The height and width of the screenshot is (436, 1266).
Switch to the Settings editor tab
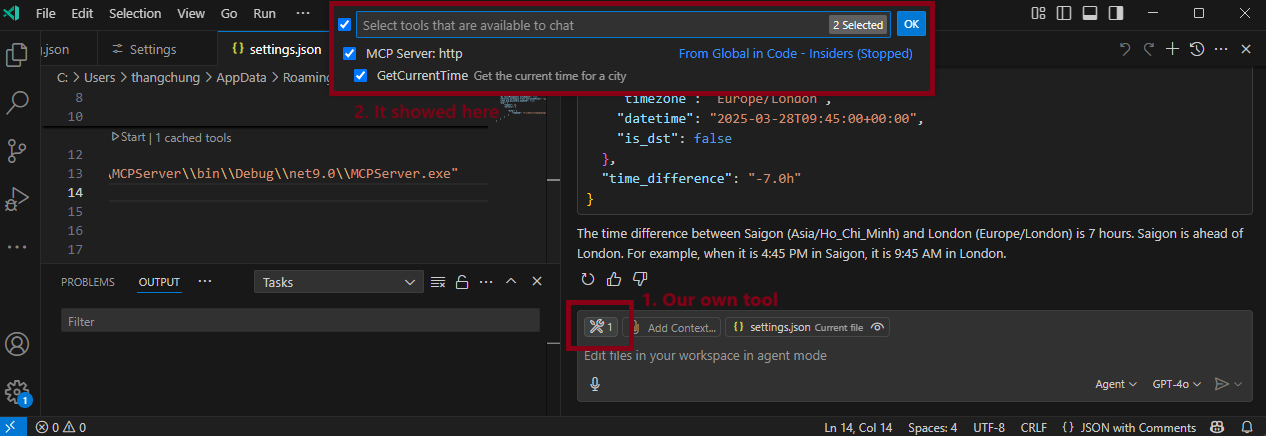152,49
